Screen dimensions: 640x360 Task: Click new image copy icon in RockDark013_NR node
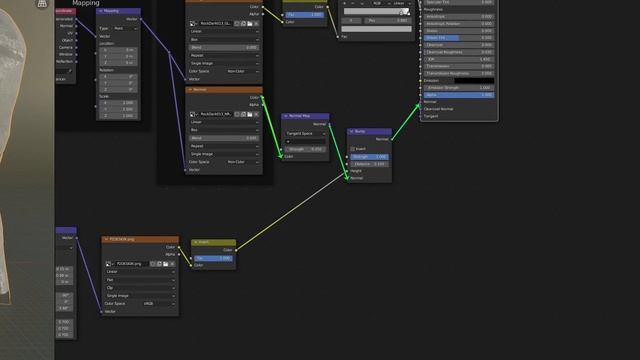(x=243, y=114)
